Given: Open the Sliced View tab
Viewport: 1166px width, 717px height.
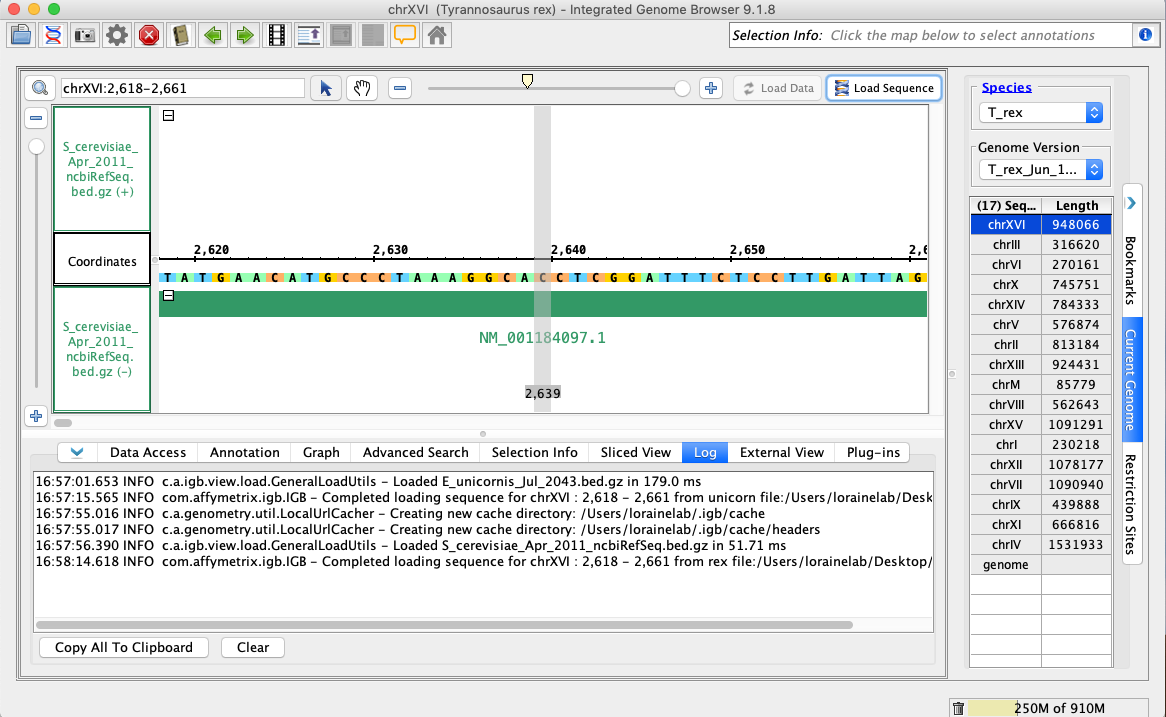Looking at the screenshot, I should (x=636, y=452).
